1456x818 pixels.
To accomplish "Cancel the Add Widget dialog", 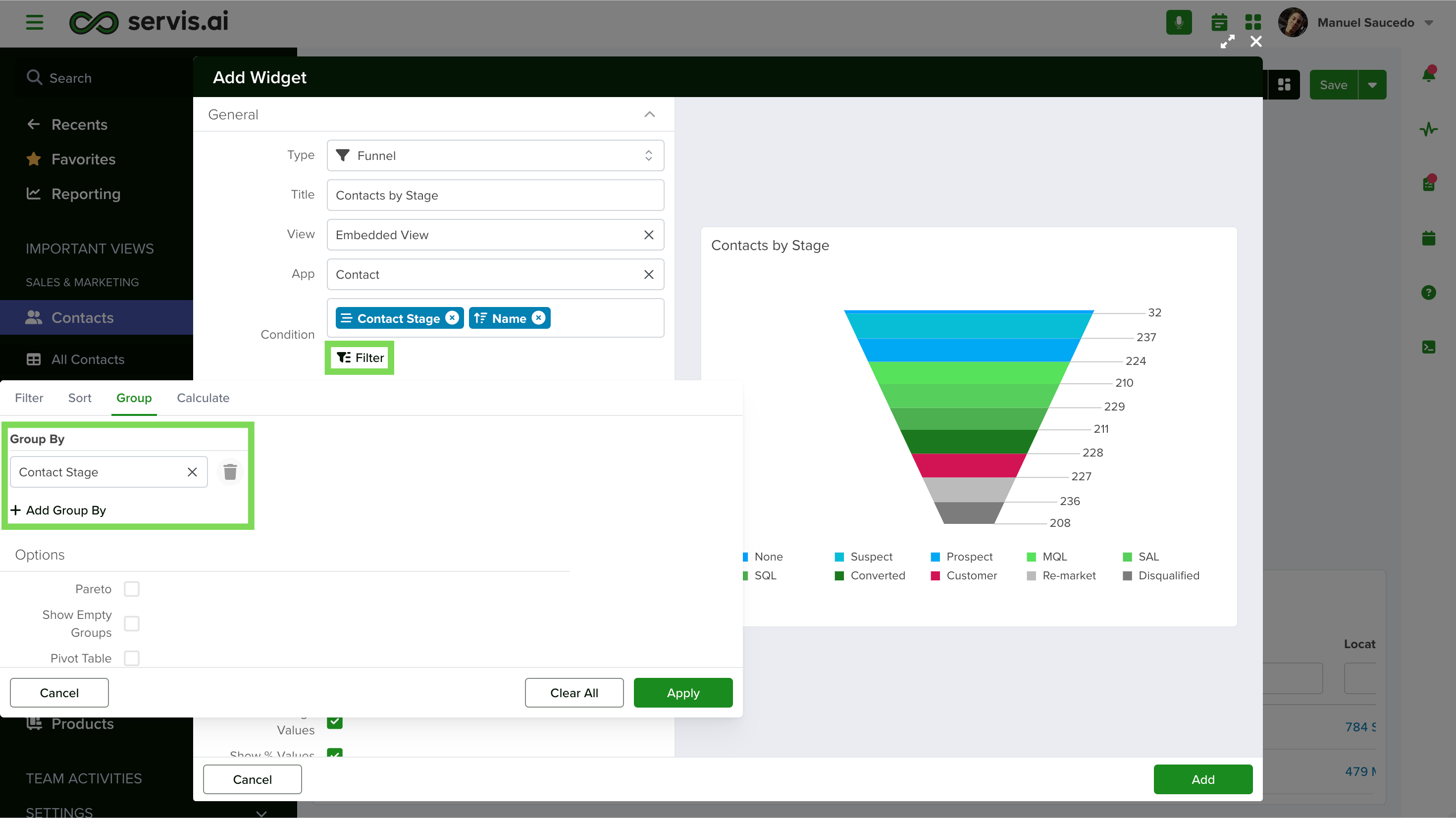I will click(252, 779).
